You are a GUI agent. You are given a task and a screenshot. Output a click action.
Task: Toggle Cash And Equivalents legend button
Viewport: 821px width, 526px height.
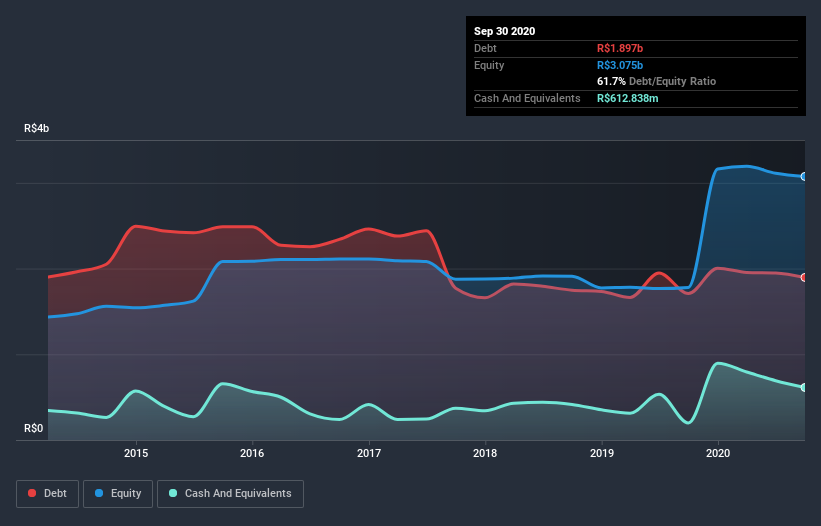click(x=230, y=494)
